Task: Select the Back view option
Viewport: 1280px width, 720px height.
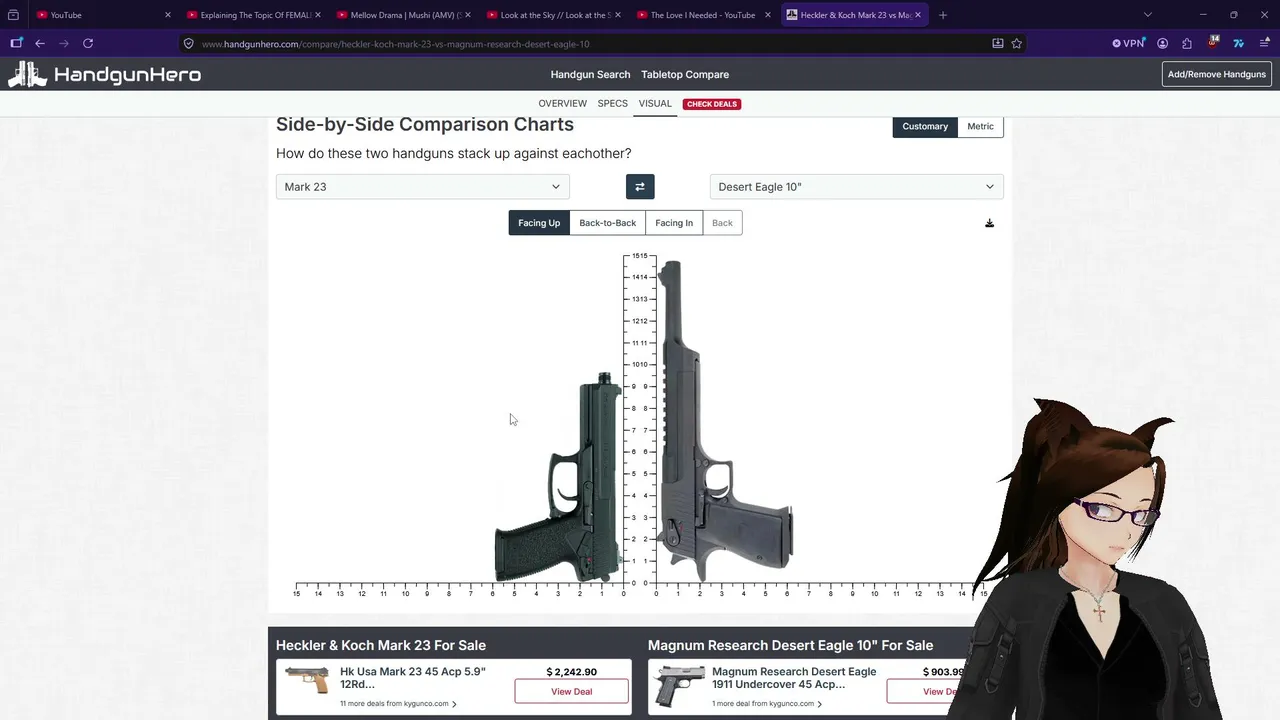Action: [x=722, y=223]
